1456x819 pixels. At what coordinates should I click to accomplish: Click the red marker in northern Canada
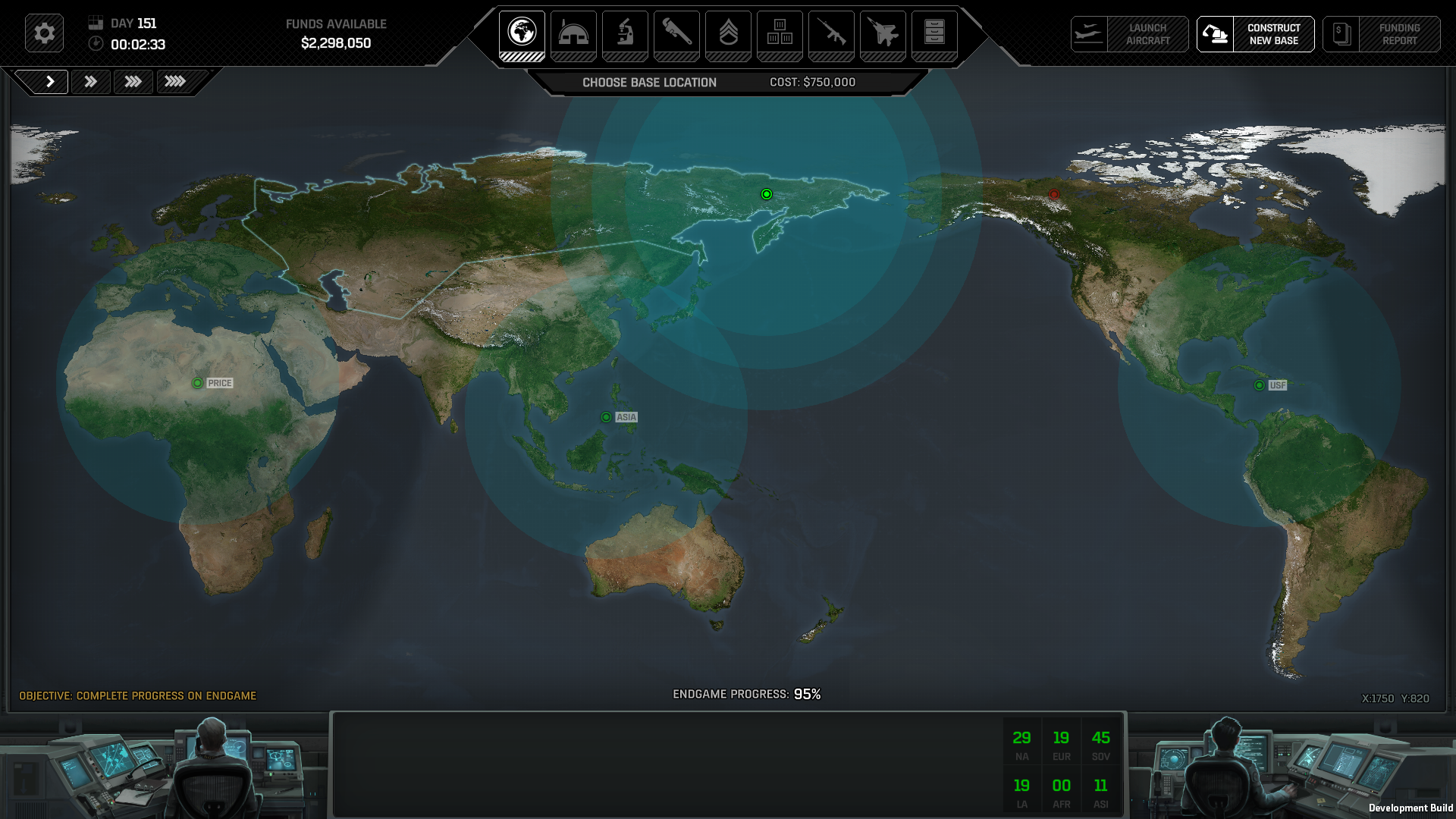(x=1054, y=194)
